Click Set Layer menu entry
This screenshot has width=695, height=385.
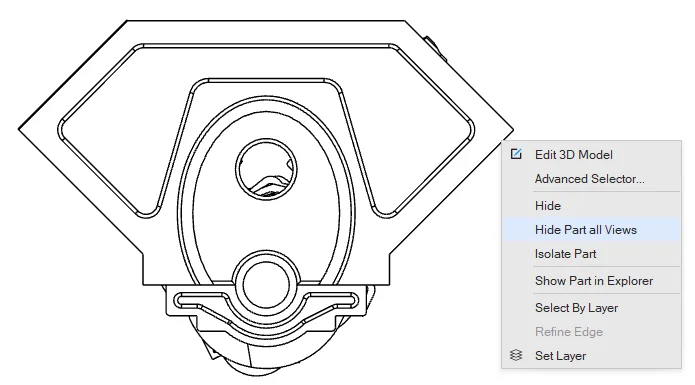591,356
